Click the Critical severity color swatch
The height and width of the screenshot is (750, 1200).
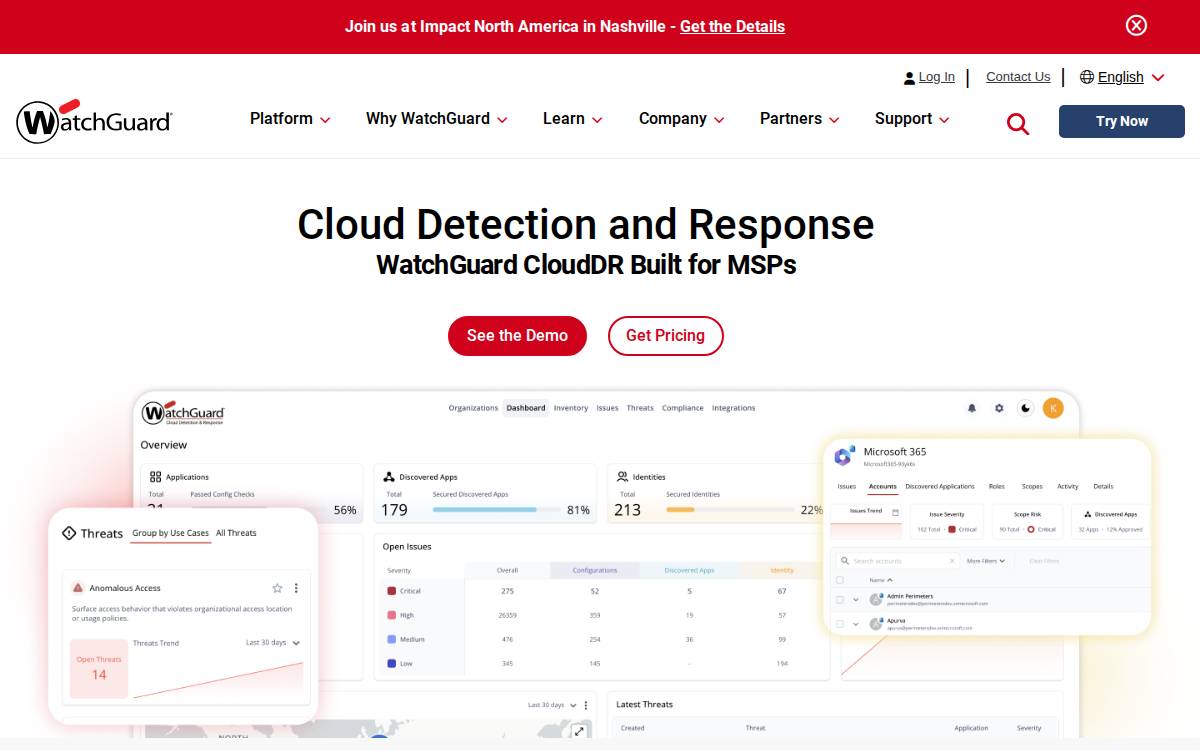392,591
